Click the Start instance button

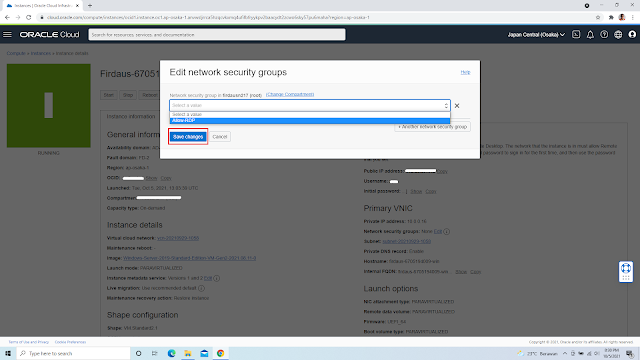(x=109, y=95)
